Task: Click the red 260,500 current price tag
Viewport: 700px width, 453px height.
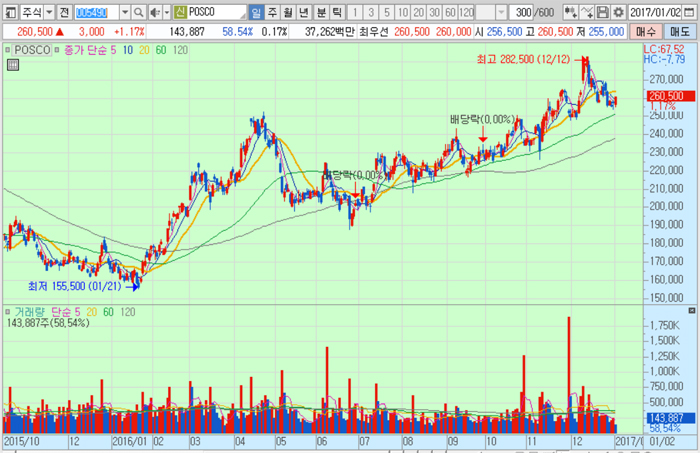Action: [671, 96]
